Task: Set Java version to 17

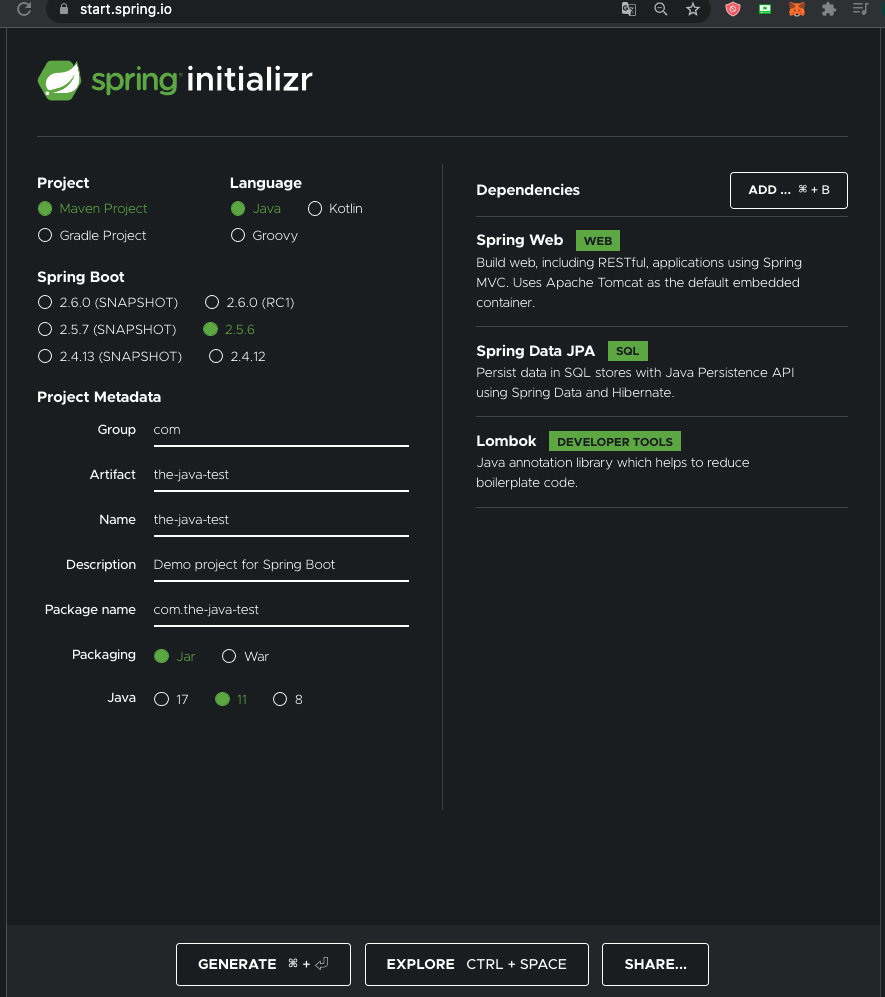Action: [x=171, y=699]
